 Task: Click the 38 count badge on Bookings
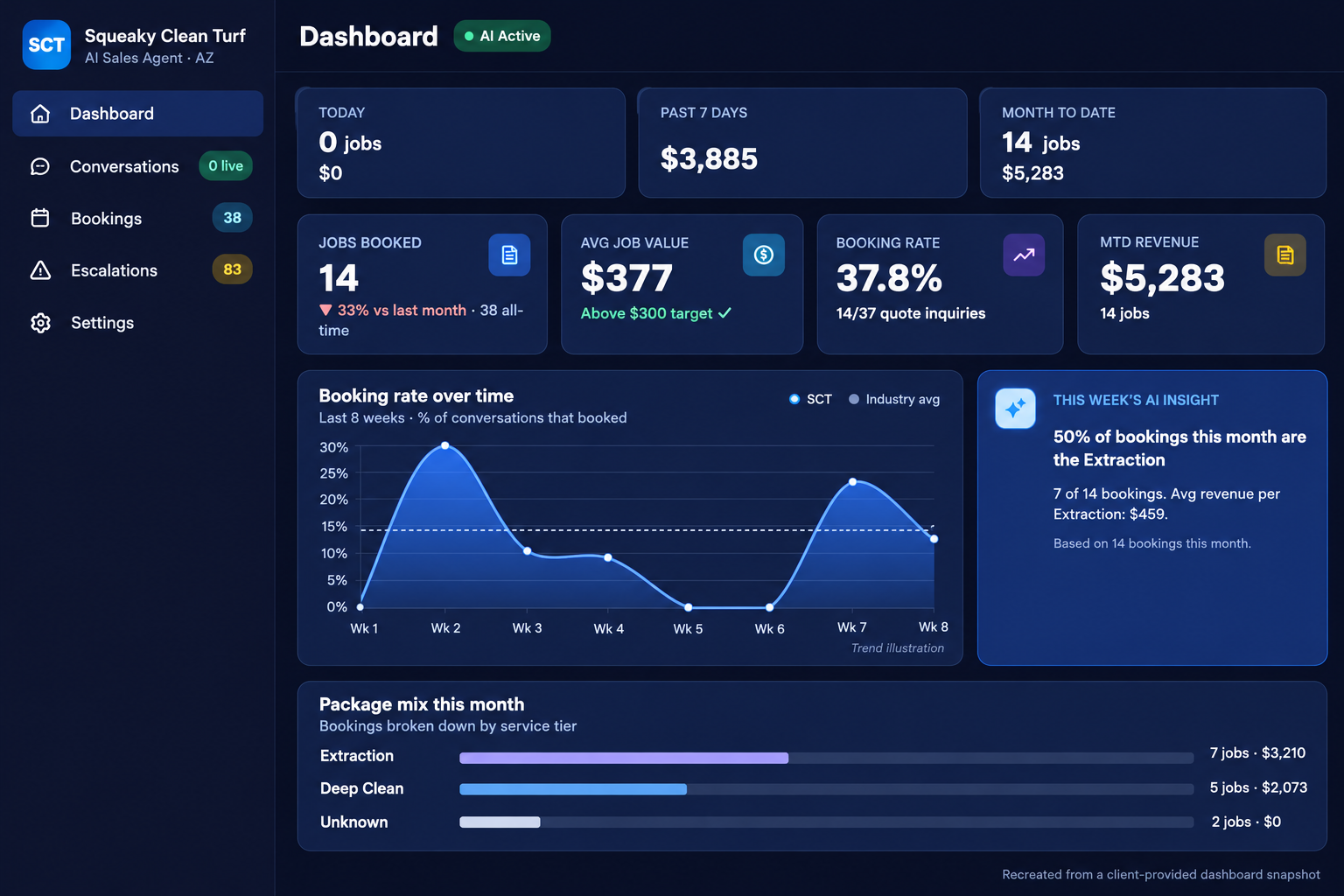pyautogui.click(x=232, y=218)
